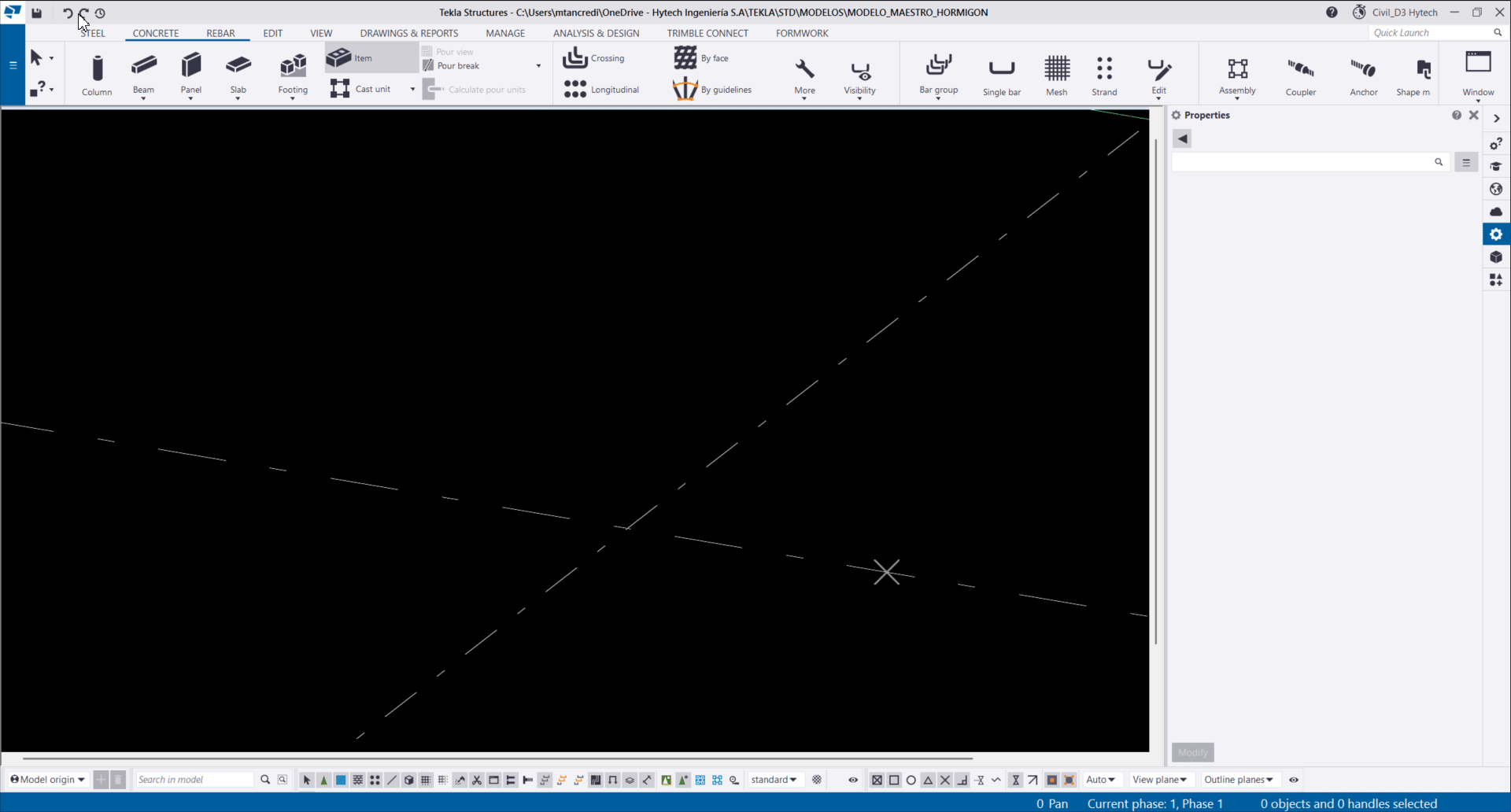This screenshot has height=812, width=1511.
Task: Expand the Outline planes dropdown
Action: (1239, 780)
